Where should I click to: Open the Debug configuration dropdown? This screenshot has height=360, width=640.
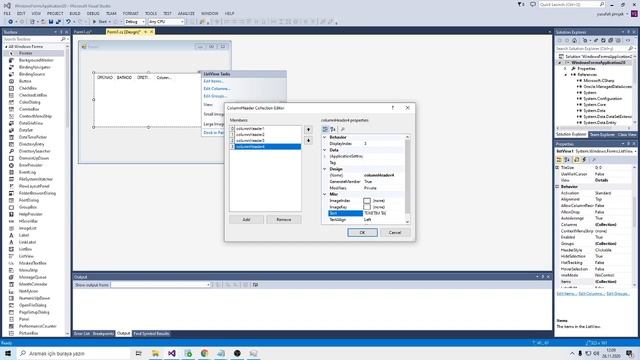pyautogui.click(x=135, y=22)
